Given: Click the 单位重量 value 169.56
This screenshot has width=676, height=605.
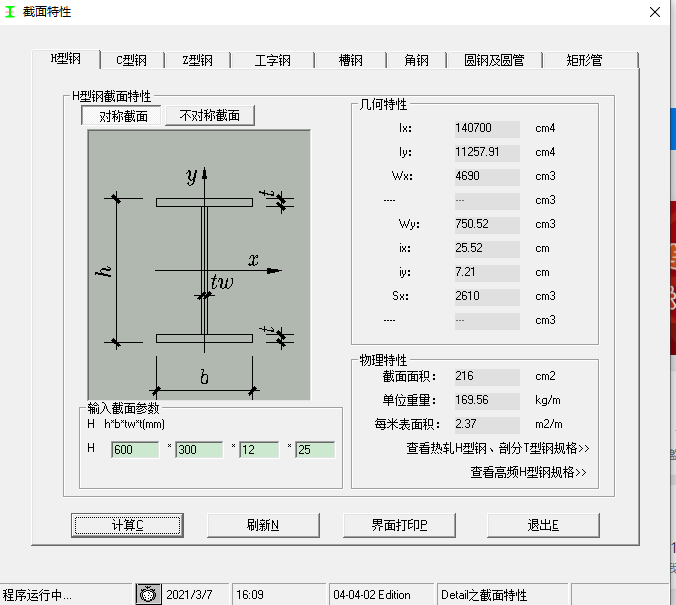Looking at the screenshot, I should (487, 401).
